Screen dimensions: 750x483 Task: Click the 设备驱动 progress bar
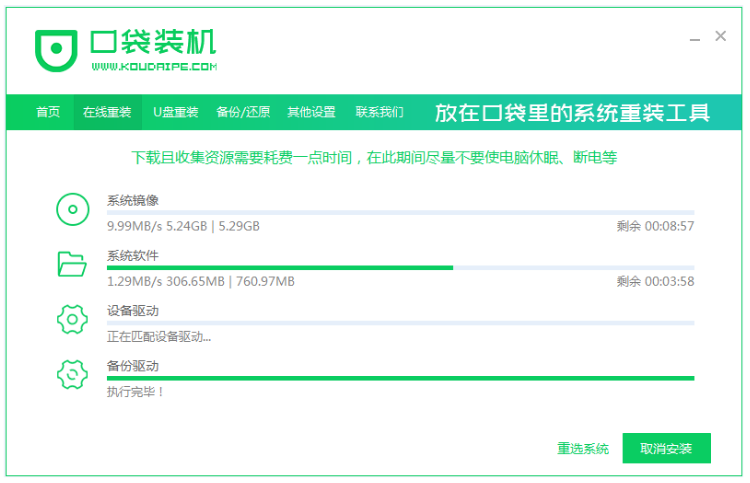(x=400, y=323)
